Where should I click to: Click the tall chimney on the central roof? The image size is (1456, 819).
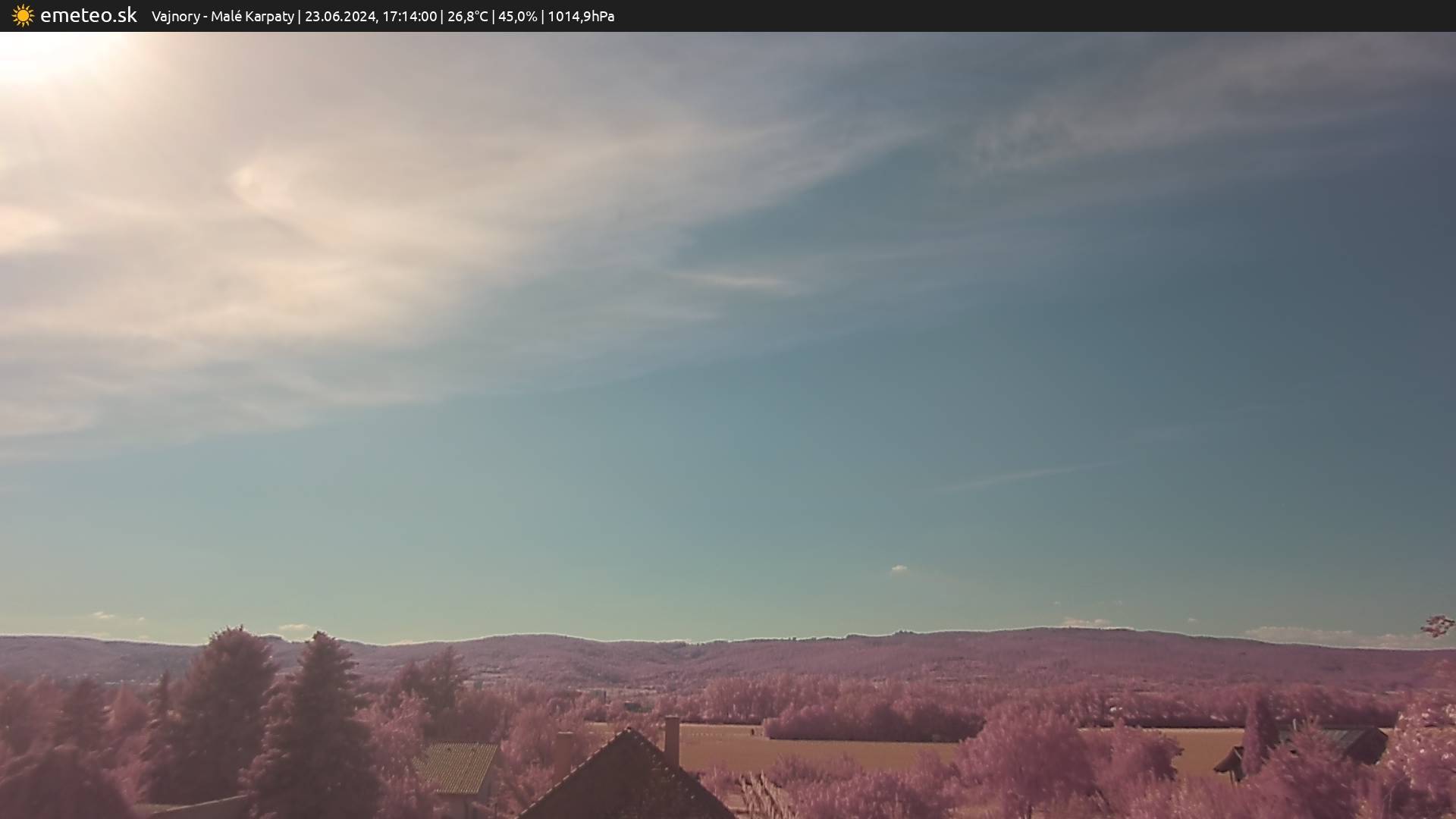click(x=672, y=739)
